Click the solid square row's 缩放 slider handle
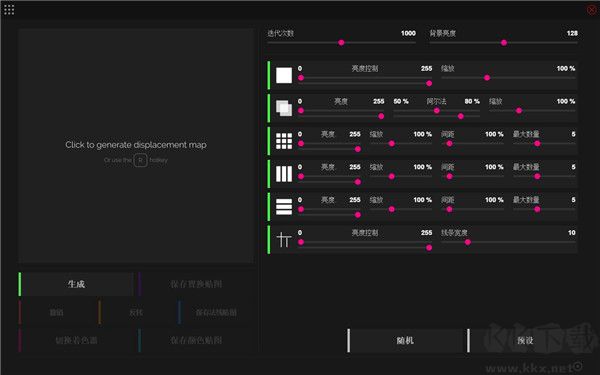Image resolution: width=600 pixels, height=375 pixels. [487, 78]
